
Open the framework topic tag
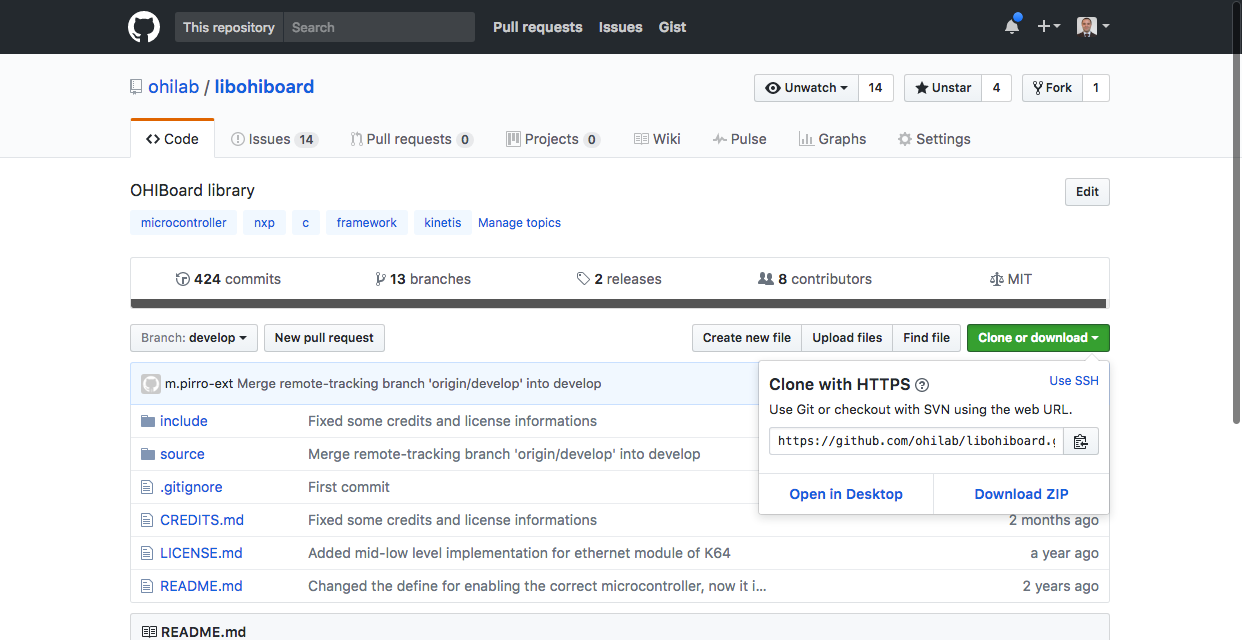pos(367,223)
